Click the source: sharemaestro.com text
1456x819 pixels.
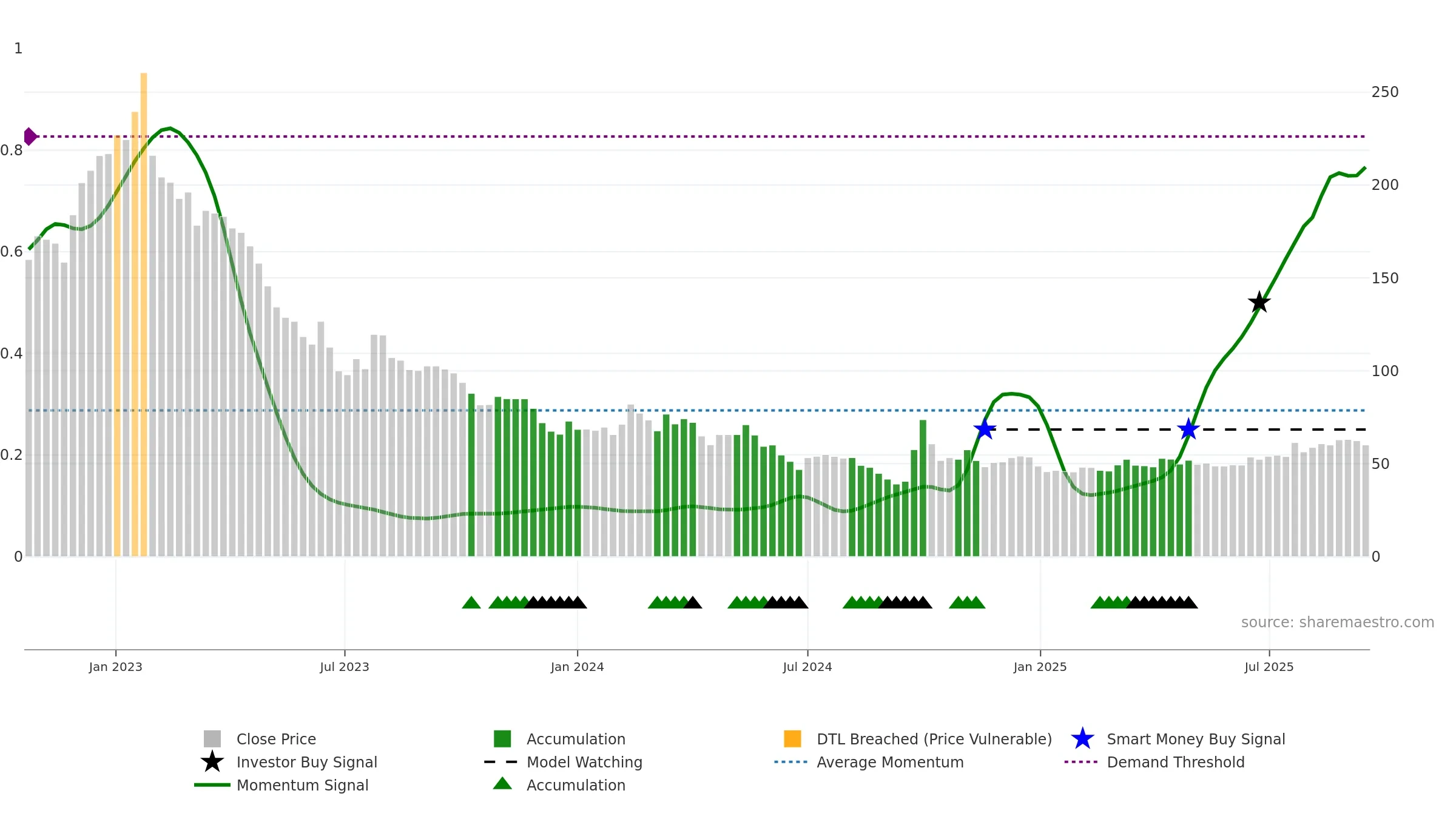click(x=1338, y=622)
